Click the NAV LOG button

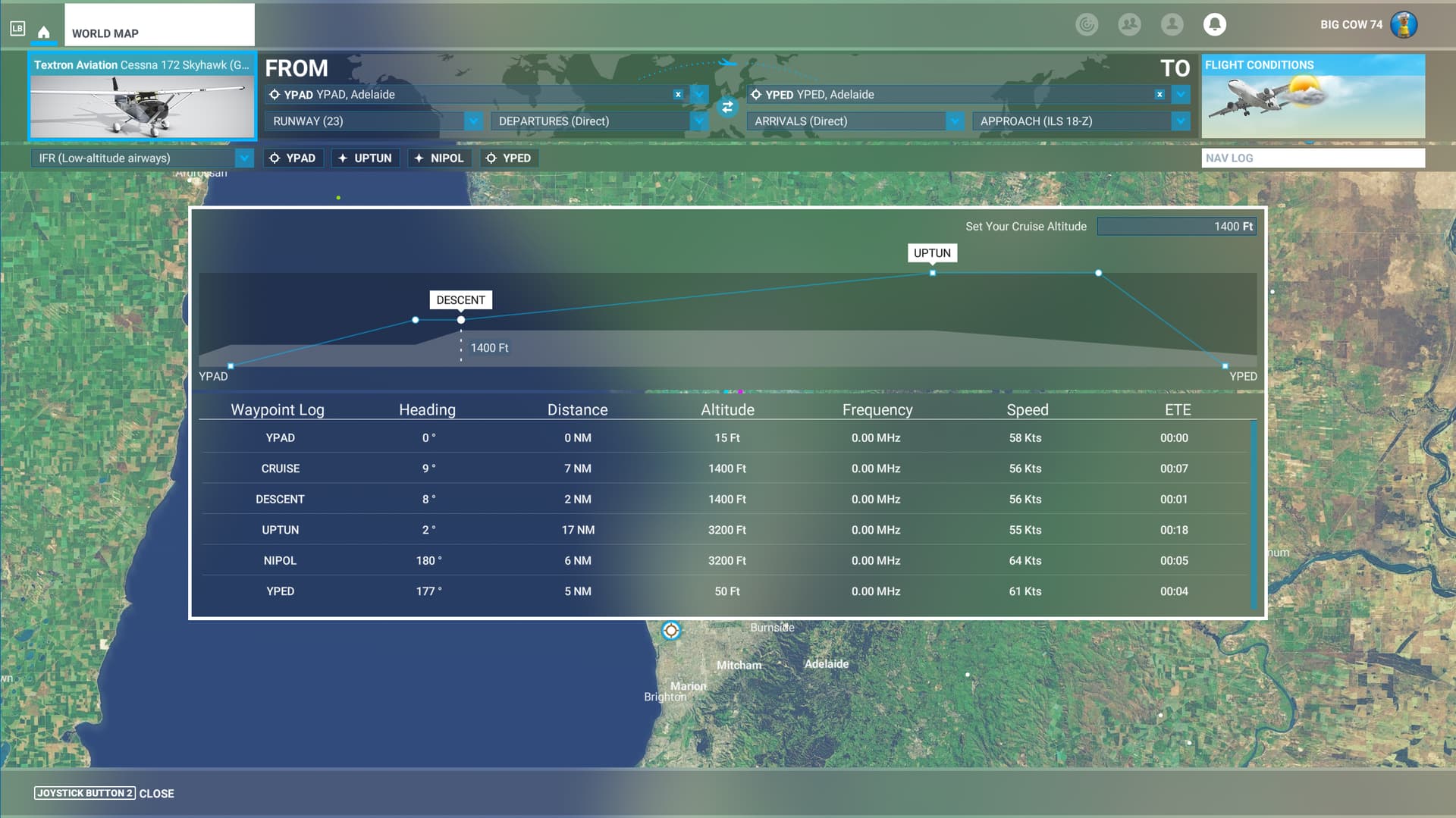click(x=1313, y=158)
